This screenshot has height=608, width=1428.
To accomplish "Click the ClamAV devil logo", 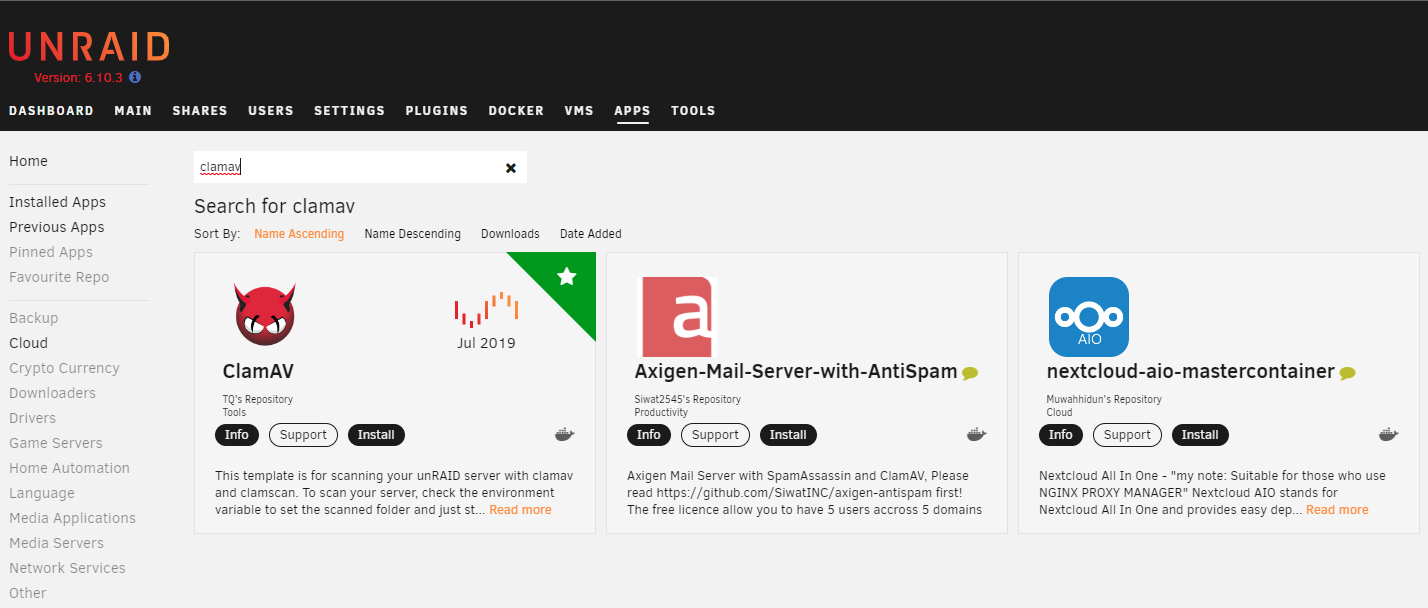I will tap(265, 313).
